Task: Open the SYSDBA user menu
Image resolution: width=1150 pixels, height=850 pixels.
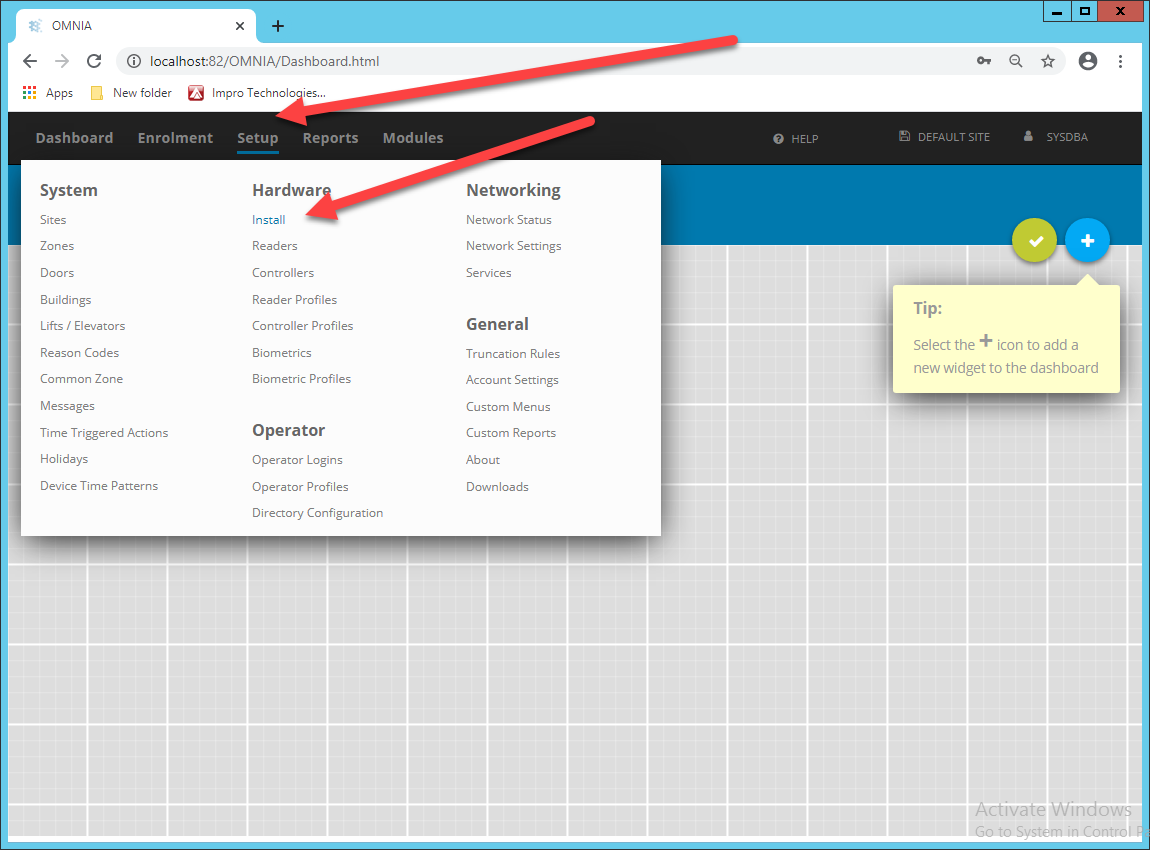Action: [1058, 137]
